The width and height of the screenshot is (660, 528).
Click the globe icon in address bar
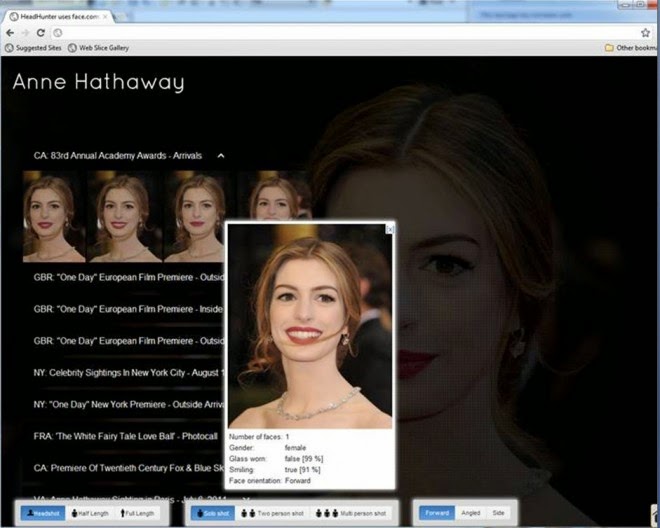click(x=58, y=33)
